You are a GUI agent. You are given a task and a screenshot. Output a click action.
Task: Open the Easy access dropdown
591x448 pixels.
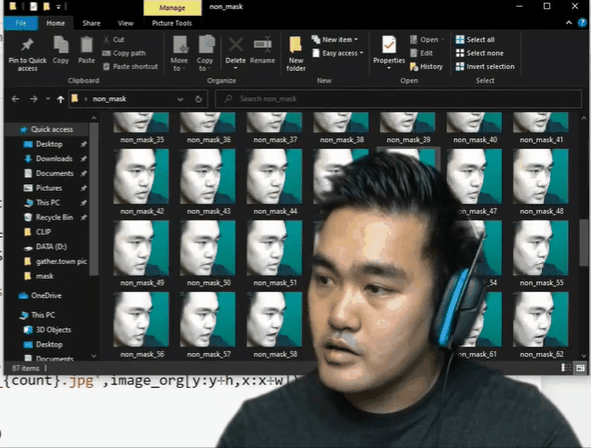point(338,53)
